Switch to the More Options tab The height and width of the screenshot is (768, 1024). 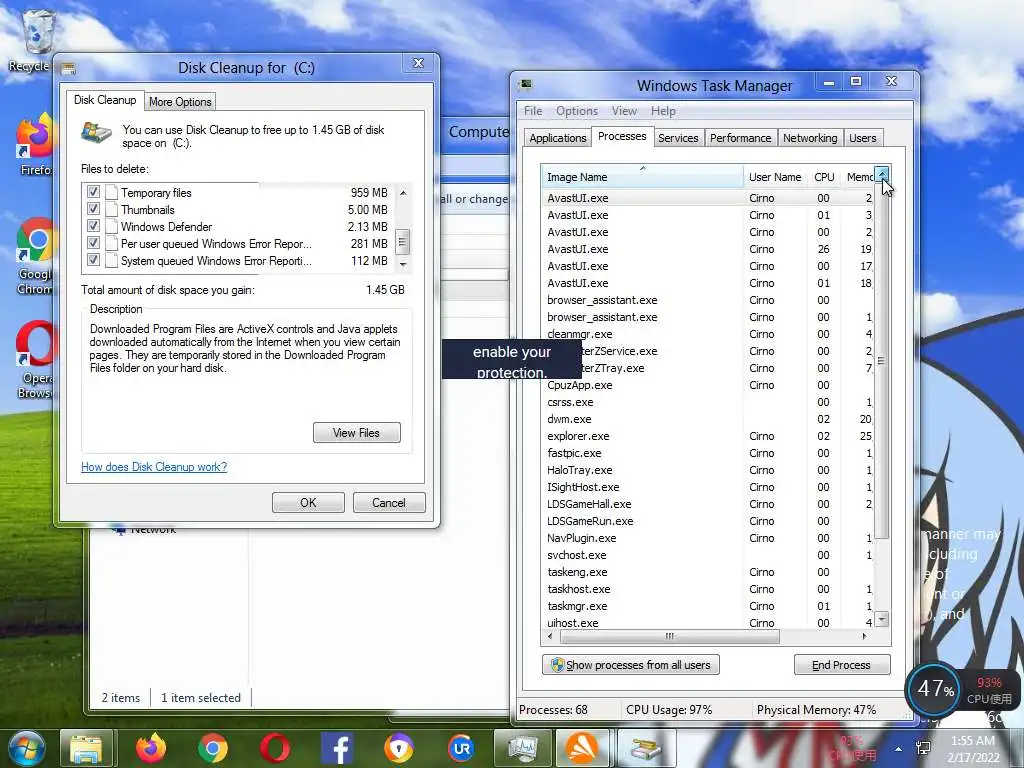[x=180, y=102]
